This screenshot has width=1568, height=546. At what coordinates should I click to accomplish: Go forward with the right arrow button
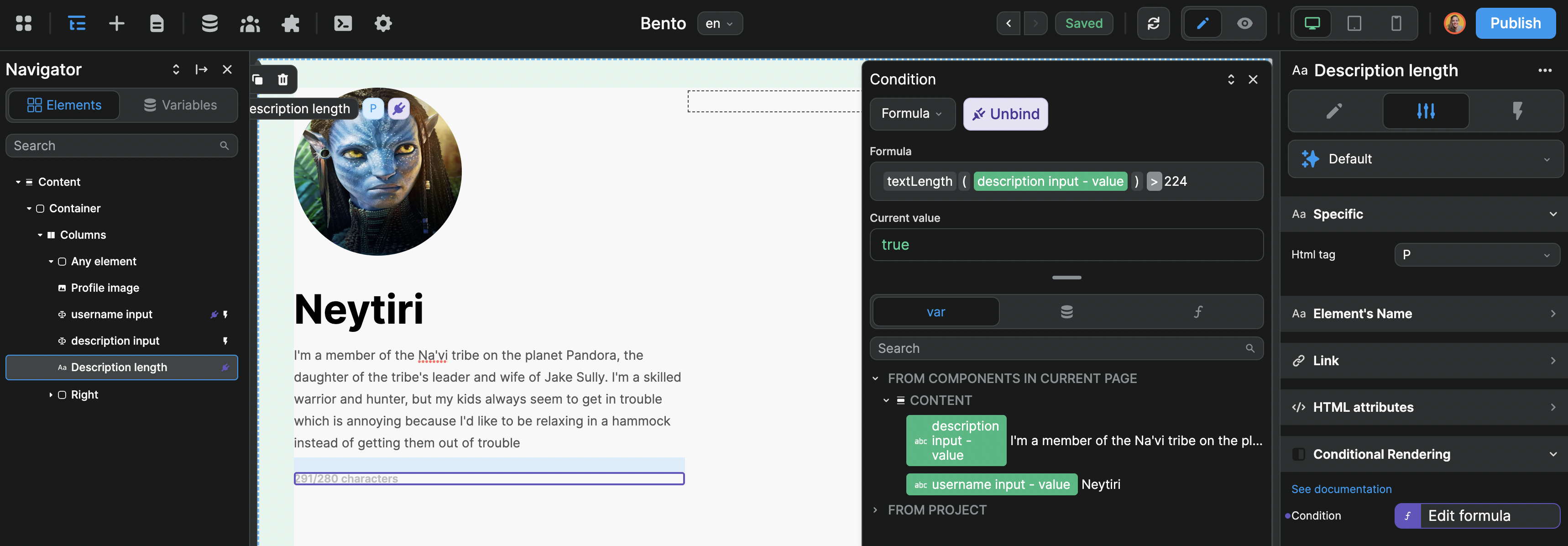tap(1035, 23)
